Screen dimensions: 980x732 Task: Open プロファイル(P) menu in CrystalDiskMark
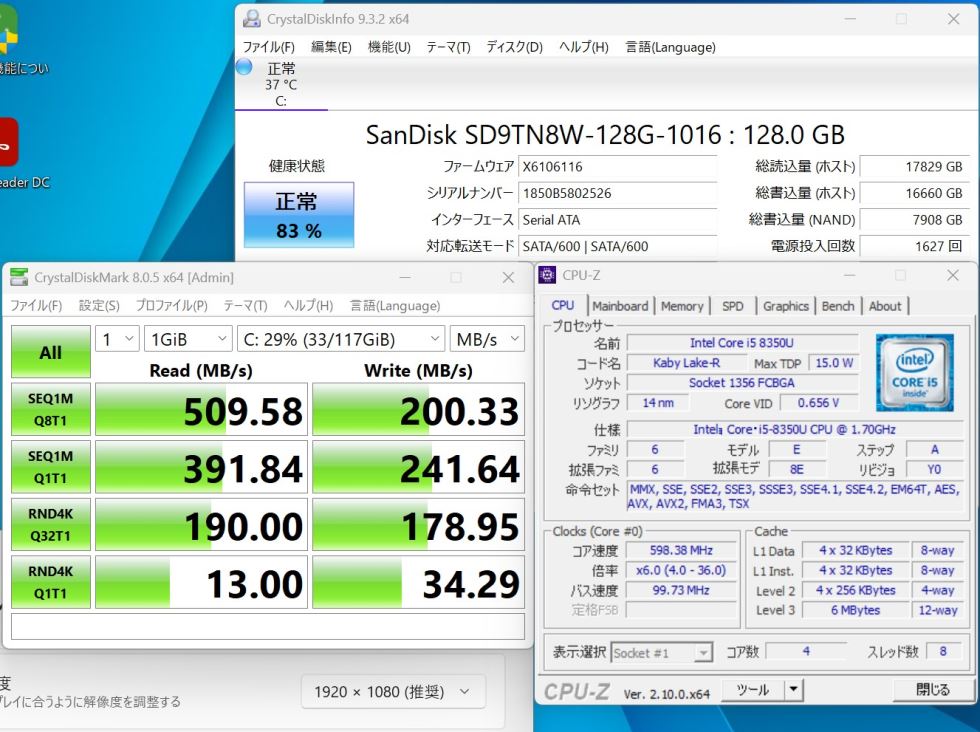[171, 306]
